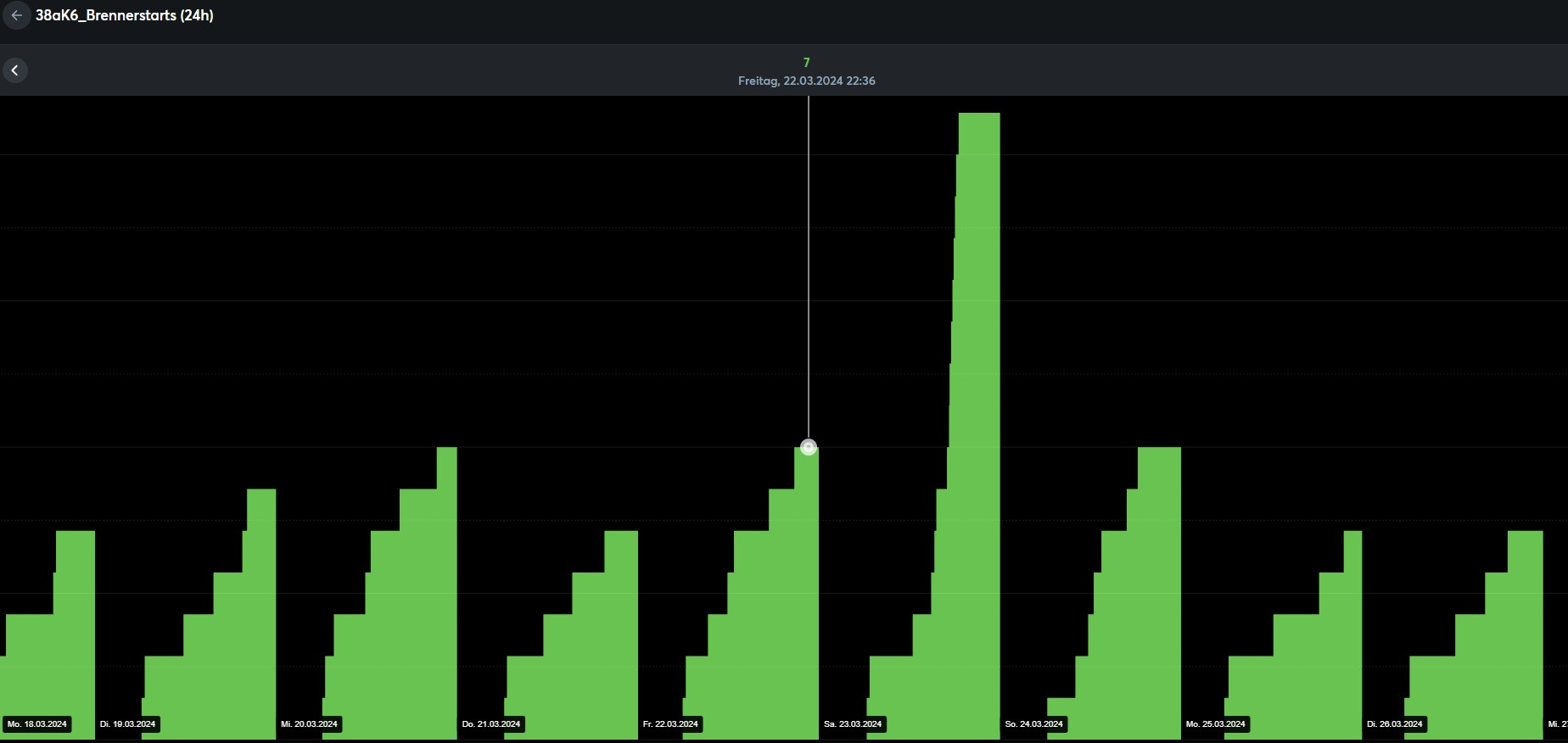This screenshot has height=743, width=1568.
Task: Click the green value 7 readout
Action: (x=806, y=63)
